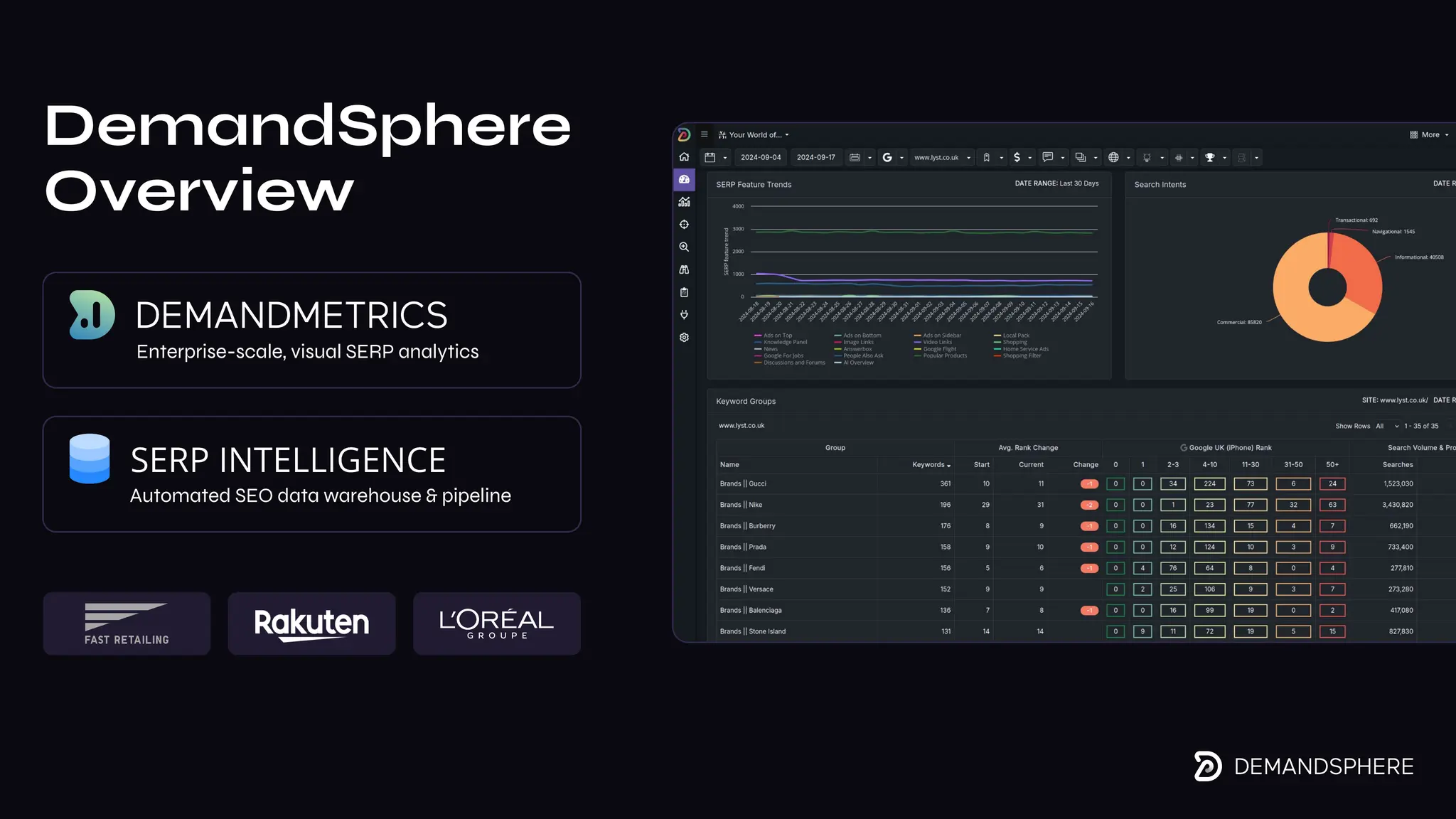Image resolution: width=1456 pixels, height=819 pixels.
Task: Open the bar chart analytics sidebar icon
Action: 684,202
